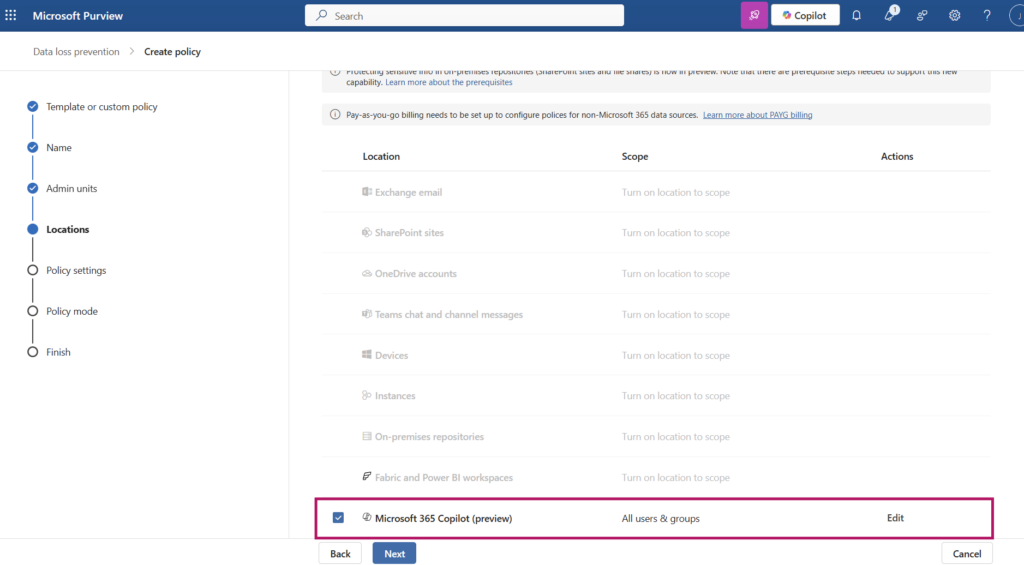Click the OneDrive accounts cloud icon

tap(367, 274)
